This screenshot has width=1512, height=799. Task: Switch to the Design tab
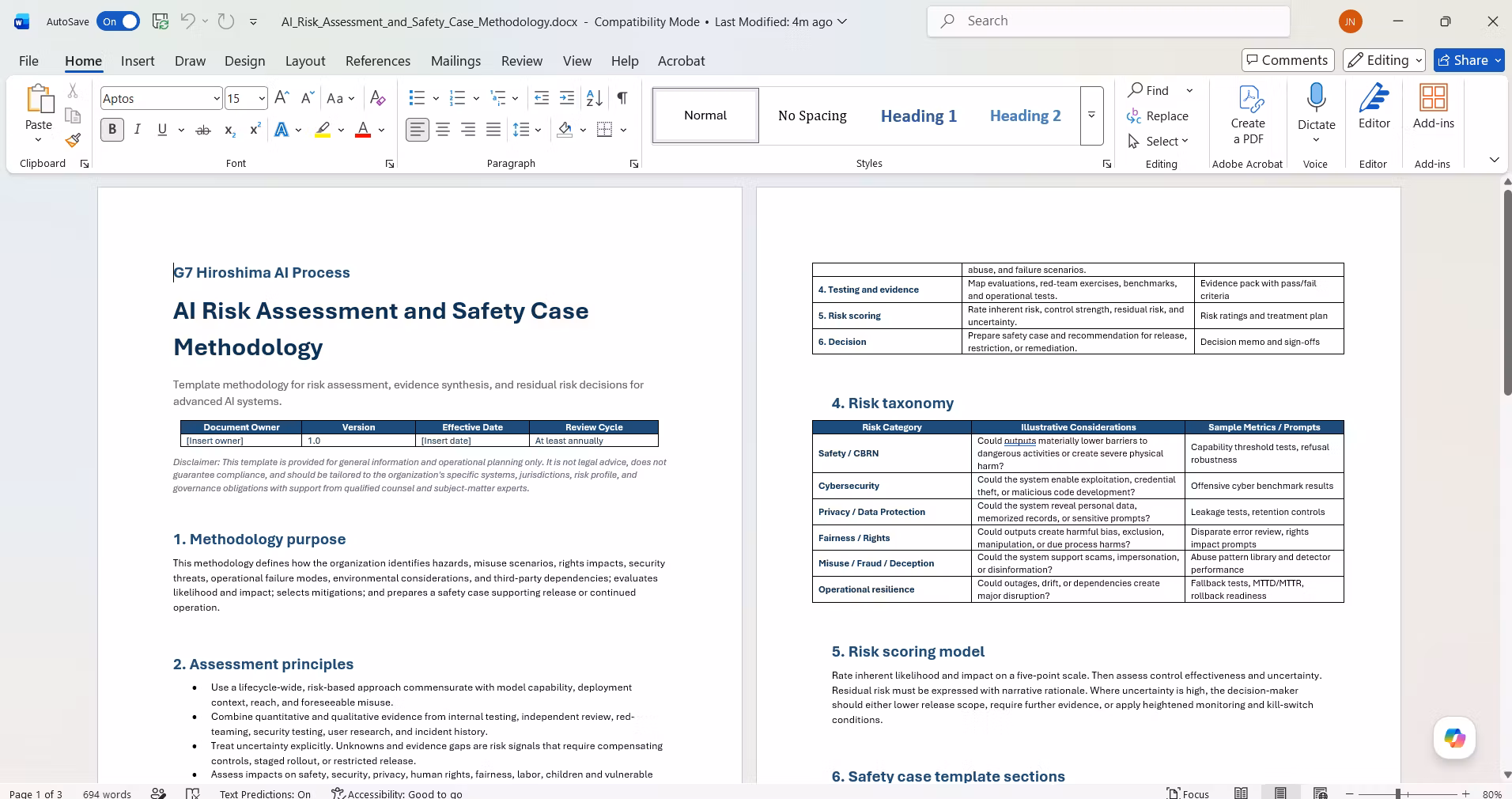click(244, 61)
